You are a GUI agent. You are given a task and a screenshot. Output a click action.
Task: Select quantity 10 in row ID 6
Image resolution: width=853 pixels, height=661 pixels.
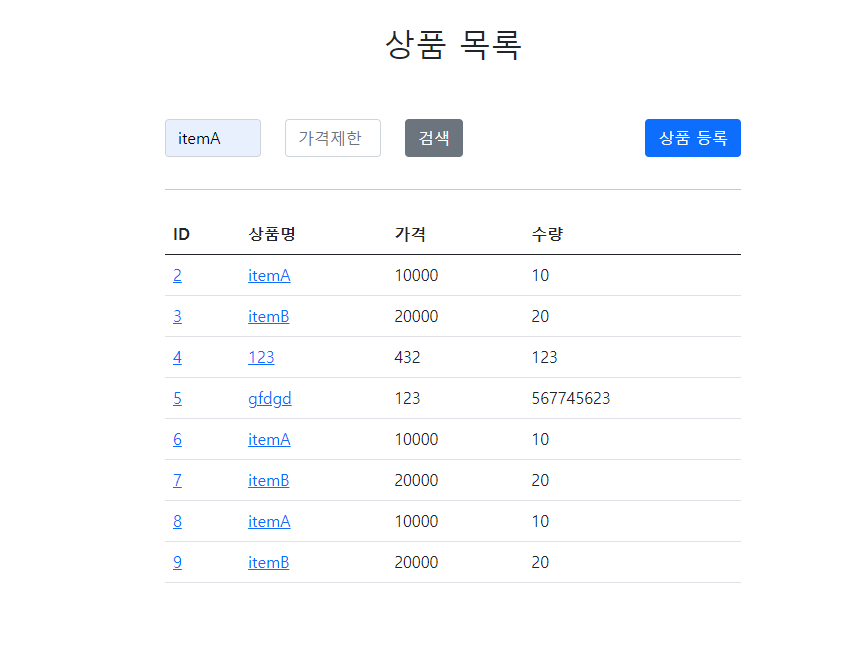[540, 439]
